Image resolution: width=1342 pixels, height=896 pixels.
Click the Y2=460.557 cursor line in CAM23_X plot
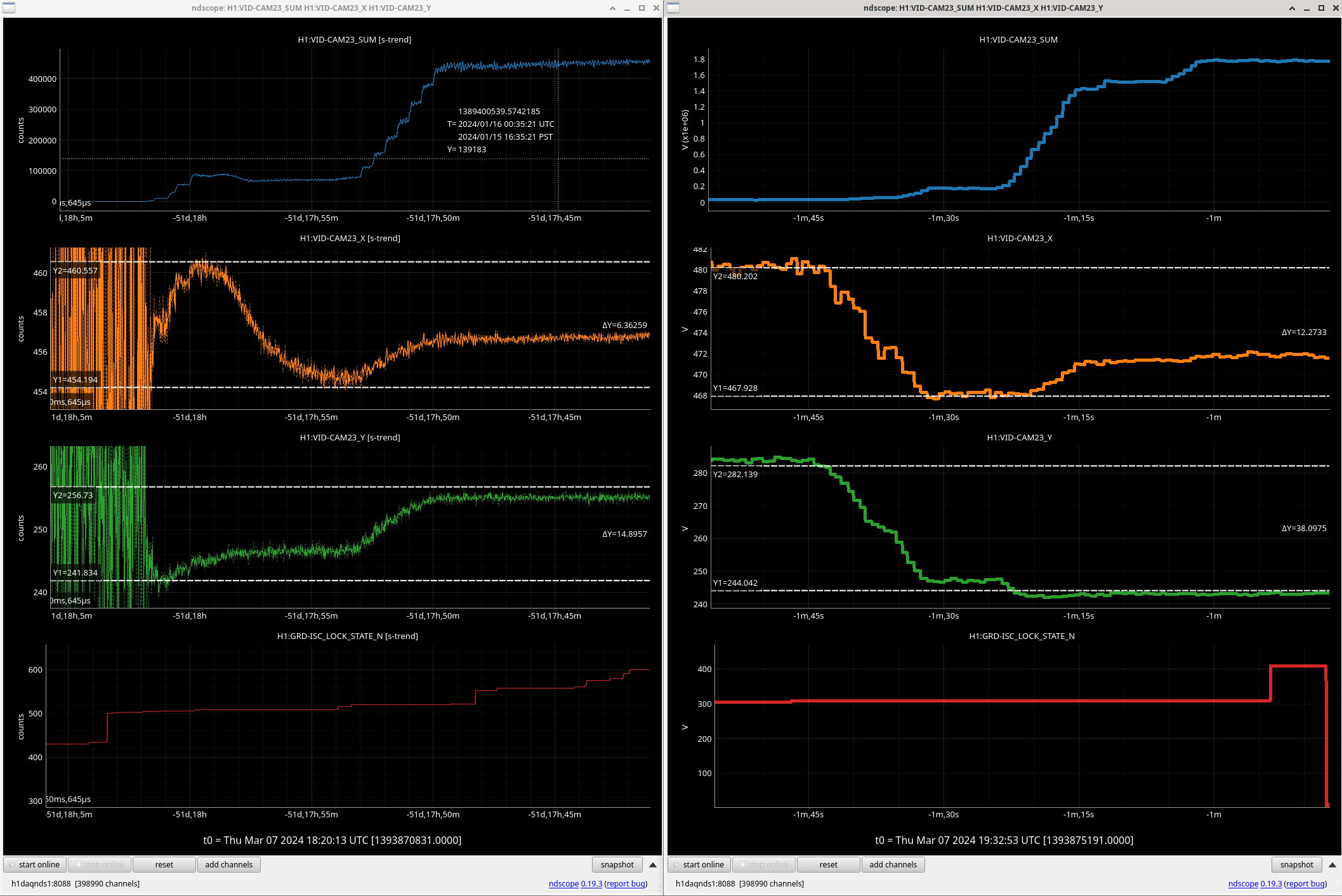pos(381,261)
